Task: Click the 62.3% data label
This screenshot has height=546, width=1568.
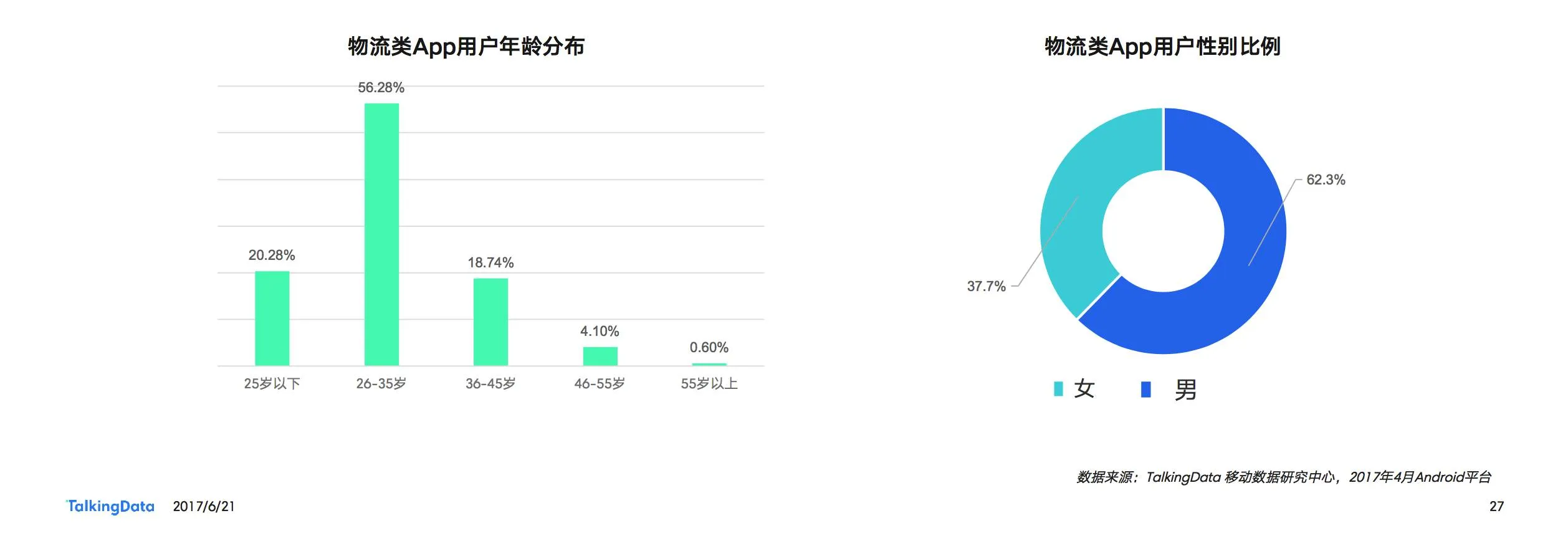Action: (x=1326, y=180)
